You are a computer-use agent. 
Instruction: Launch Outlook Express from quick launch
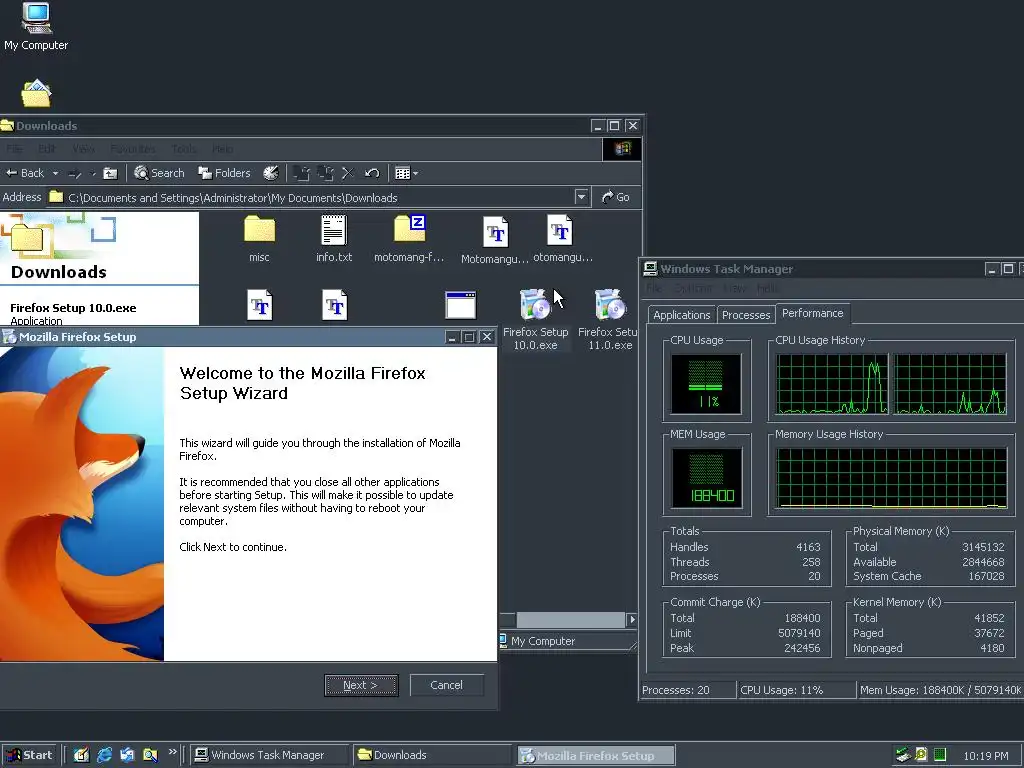127,755
